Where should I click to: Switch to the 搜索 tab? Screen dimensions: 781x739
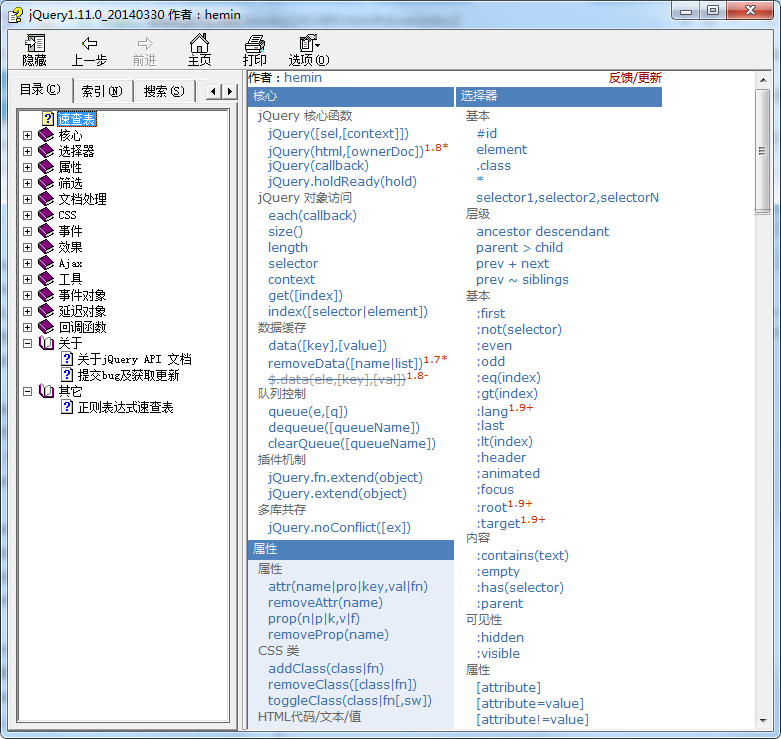[163, 91]
